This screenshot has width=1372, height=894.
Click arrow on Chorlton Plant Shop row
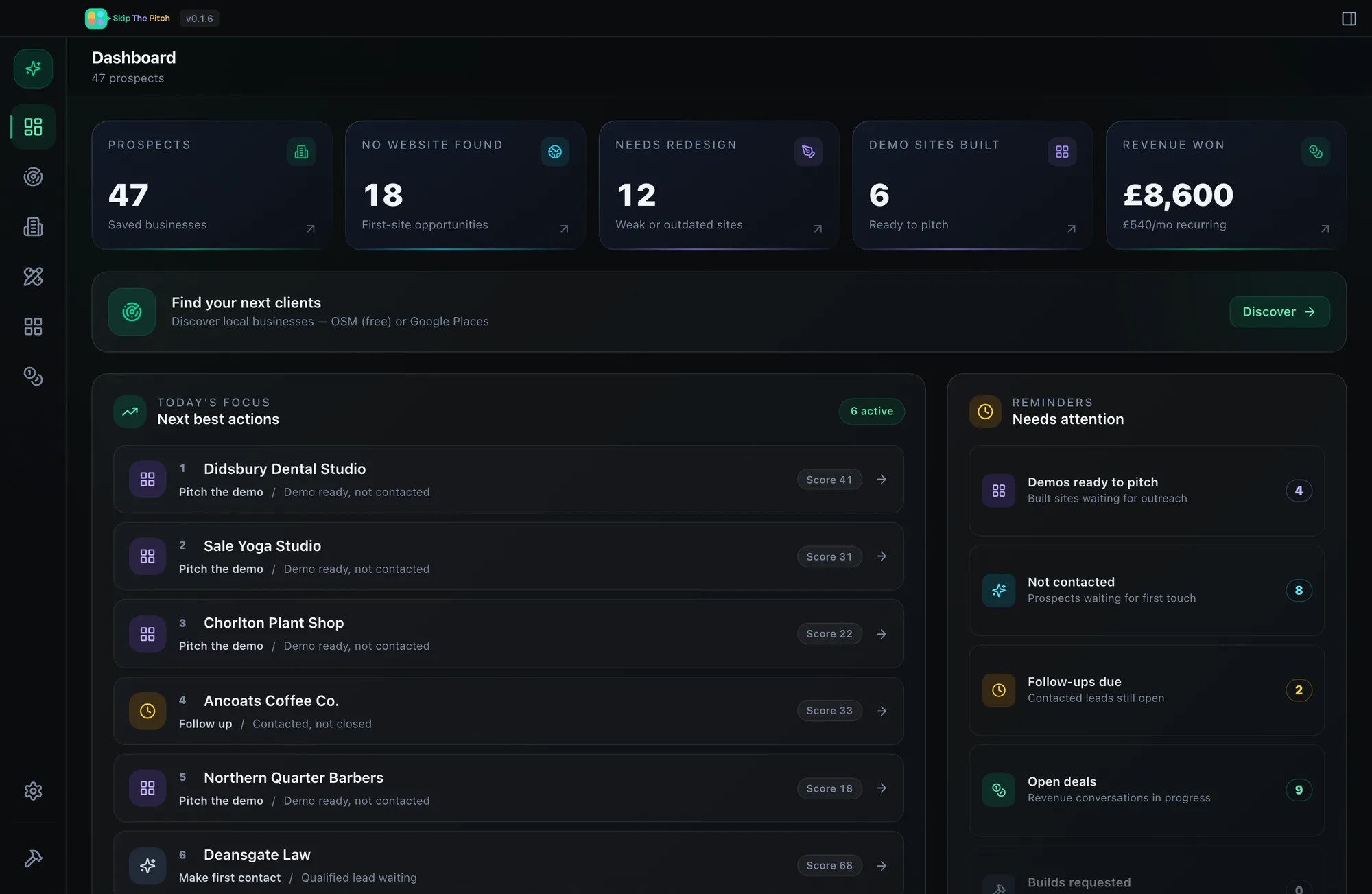pyautogui.click(x=882, y=634)
